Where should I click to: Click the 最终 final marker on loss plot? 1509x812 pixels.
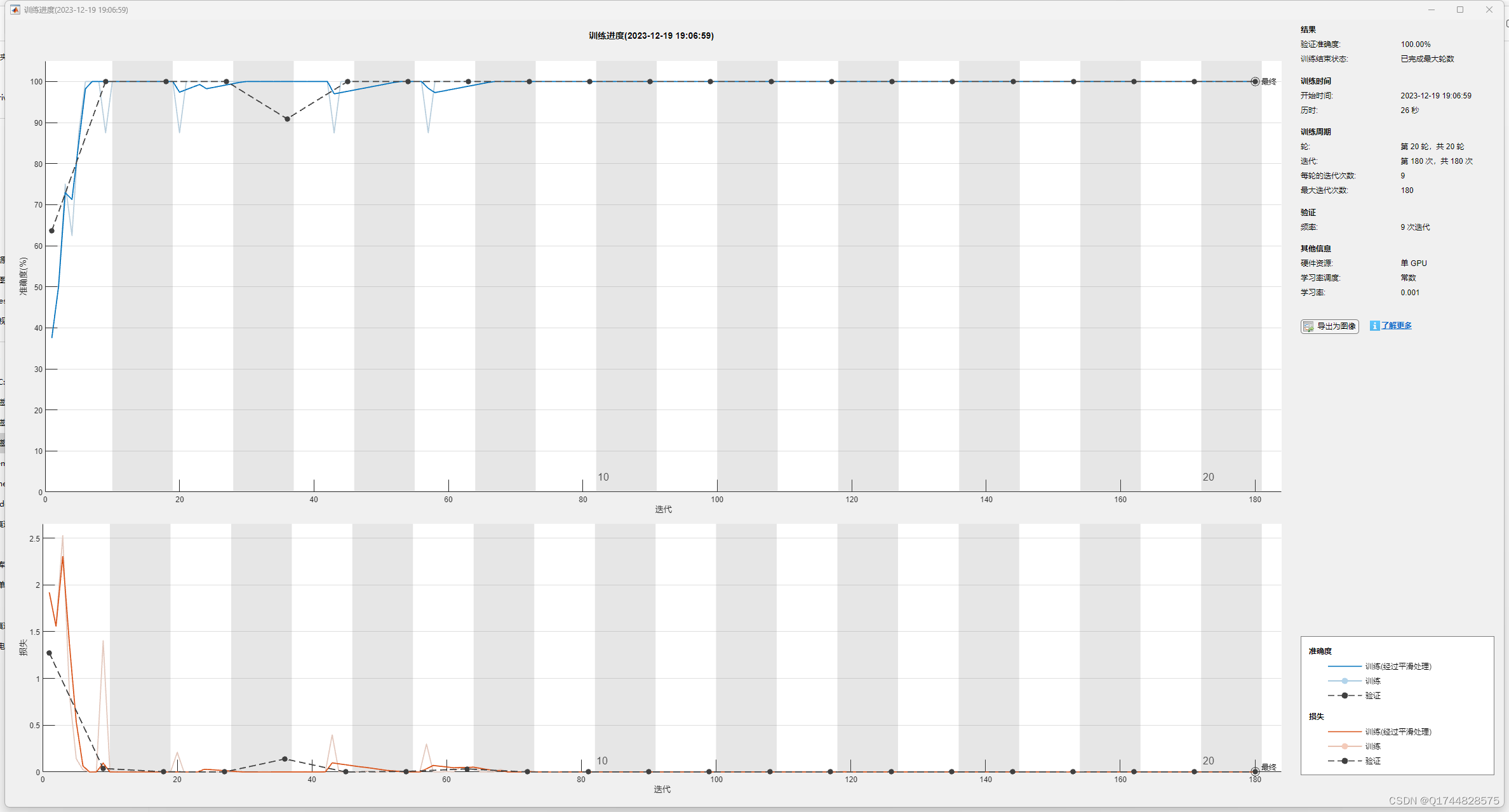(x=1255, y=771)
